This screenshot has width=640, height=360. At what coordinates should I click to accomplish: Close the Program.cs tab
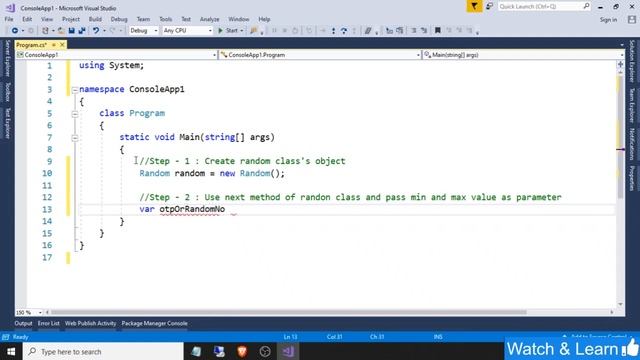pos(62,45)
